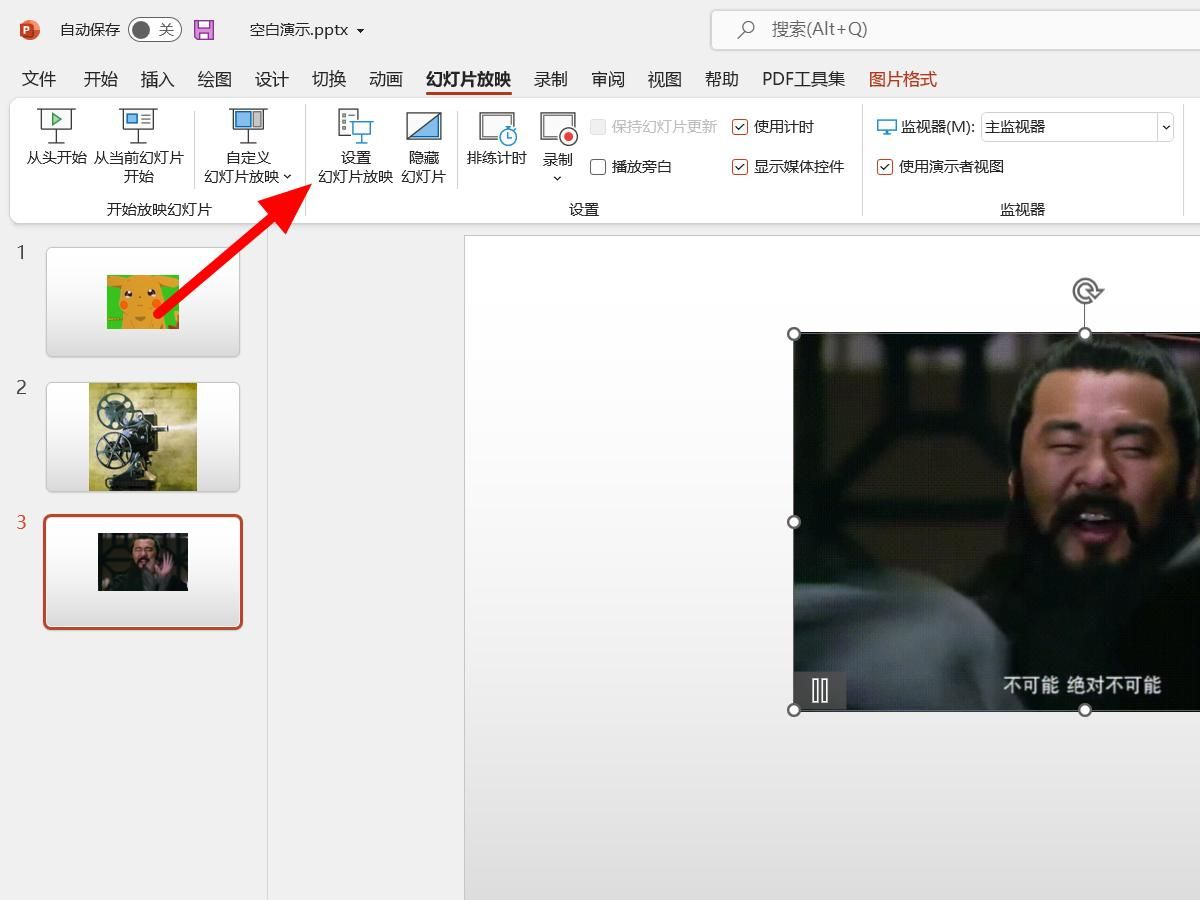The height and width of the screenshot is (900, 1200).
Task: Switch to the 视图 tab
Action: 664,79
